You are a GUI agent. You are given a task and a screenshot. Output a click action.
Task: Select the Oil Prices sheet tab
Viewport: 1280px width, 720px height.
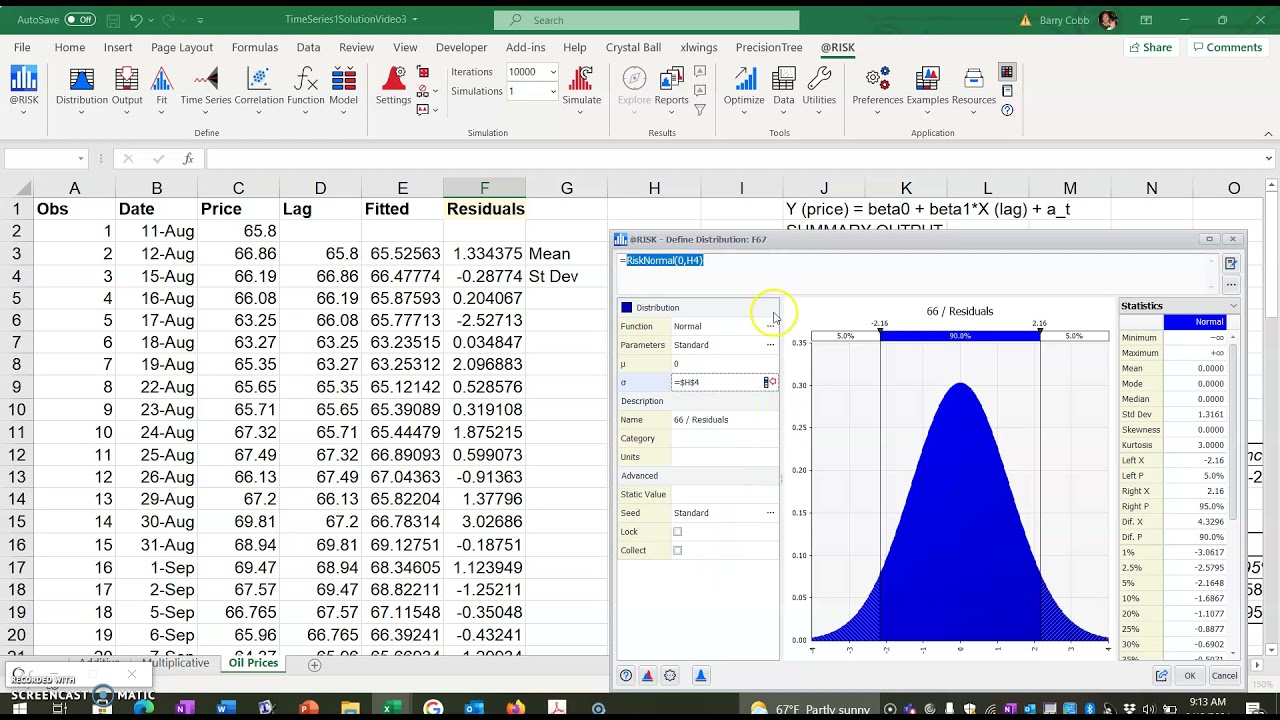pyautogui.click(x=253, y=663)
